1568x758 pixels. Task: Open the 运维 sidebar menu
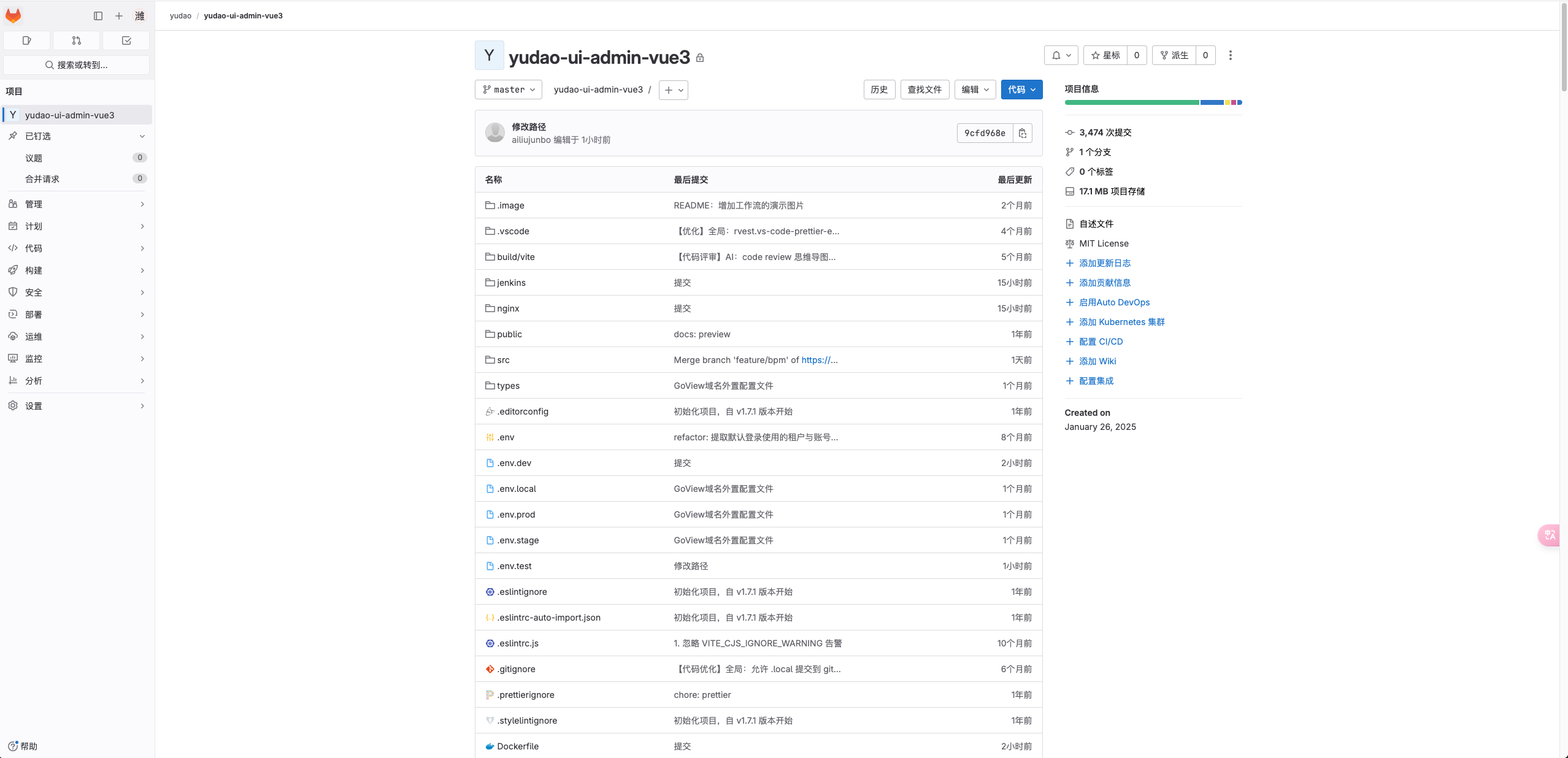(77, 337)
